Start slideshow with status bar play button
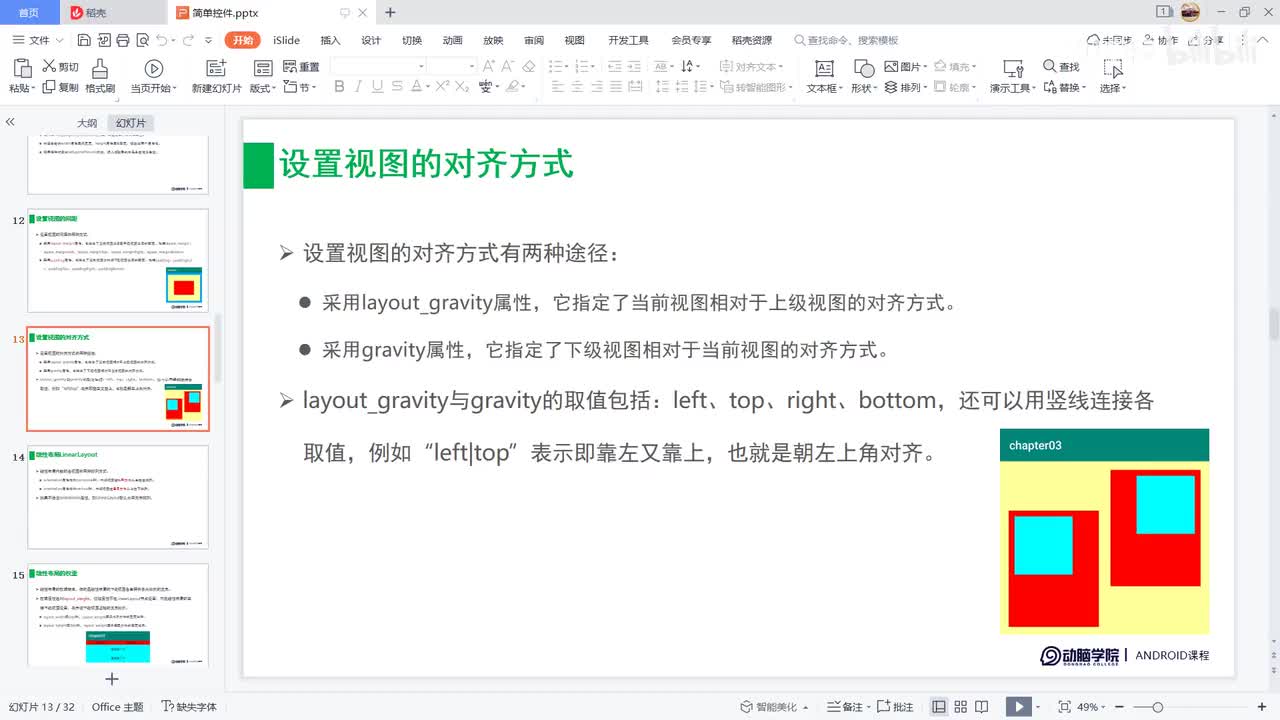The image size is (1280, 720). (x=1019, y=707)
